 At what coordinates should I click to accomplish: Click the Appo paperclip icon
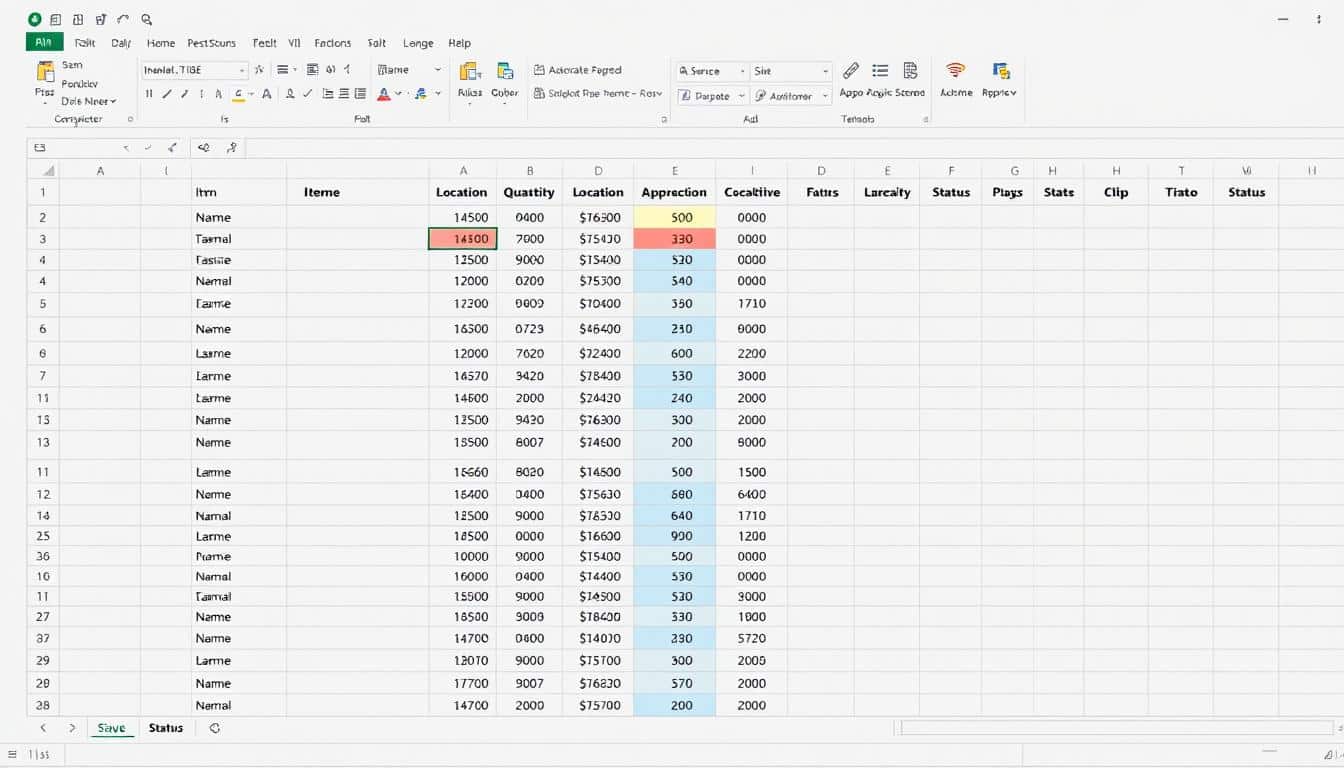(851, 71)
